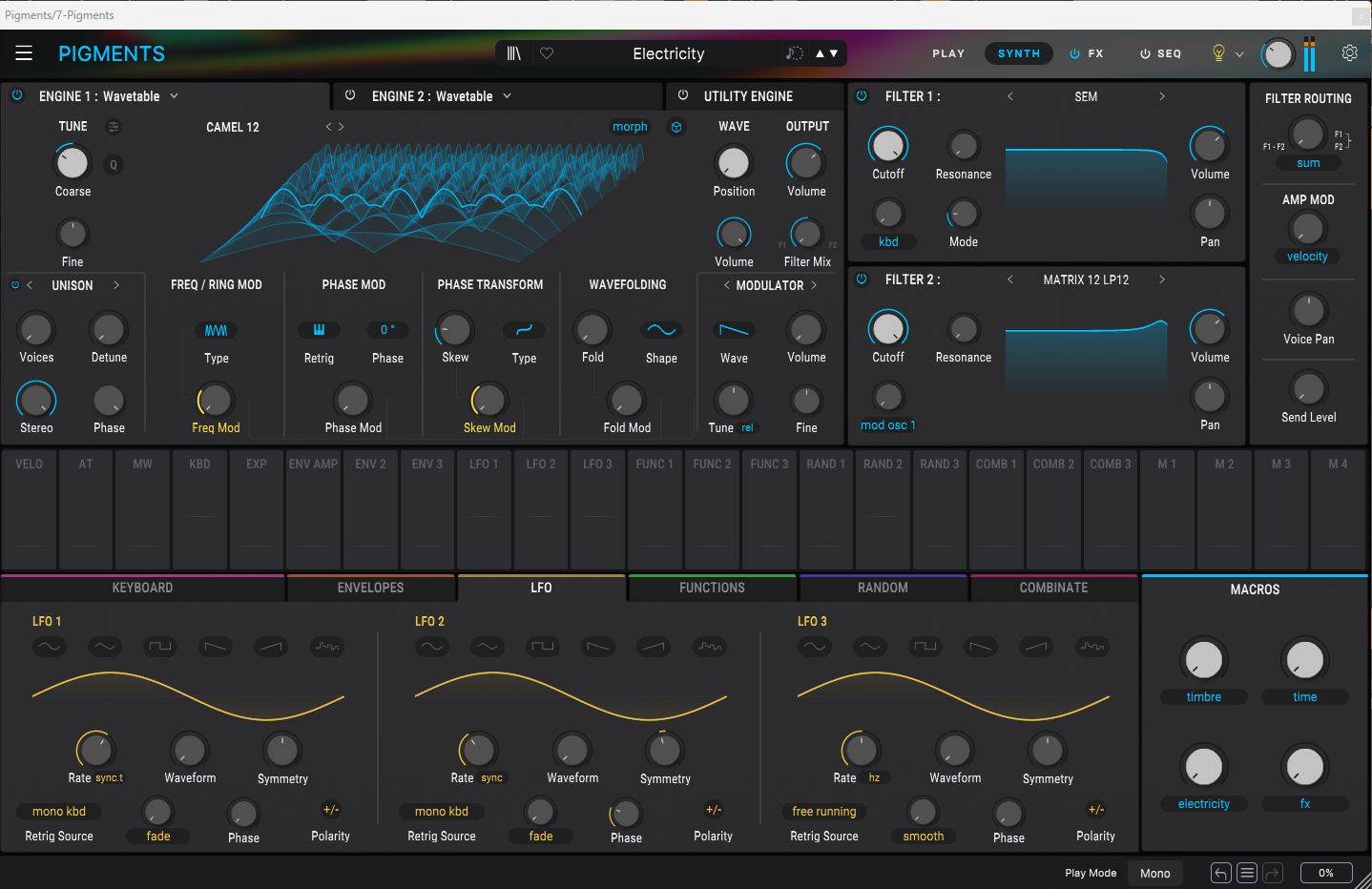Viewport: 1372px width, 889px height.
Task: Select the LFO 1 sine waveform icon
Action: [49, 647]
